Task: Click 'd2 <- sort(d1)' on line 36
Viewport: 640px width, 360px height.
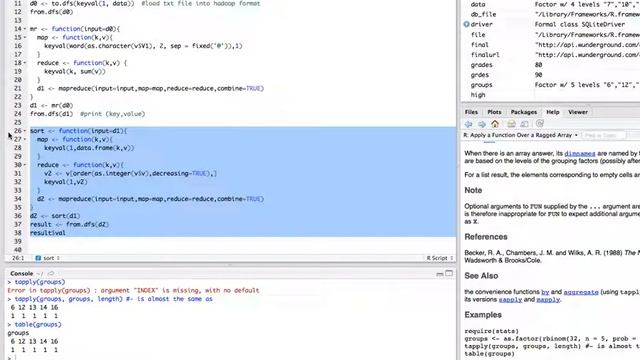Action: pos(55,216)
